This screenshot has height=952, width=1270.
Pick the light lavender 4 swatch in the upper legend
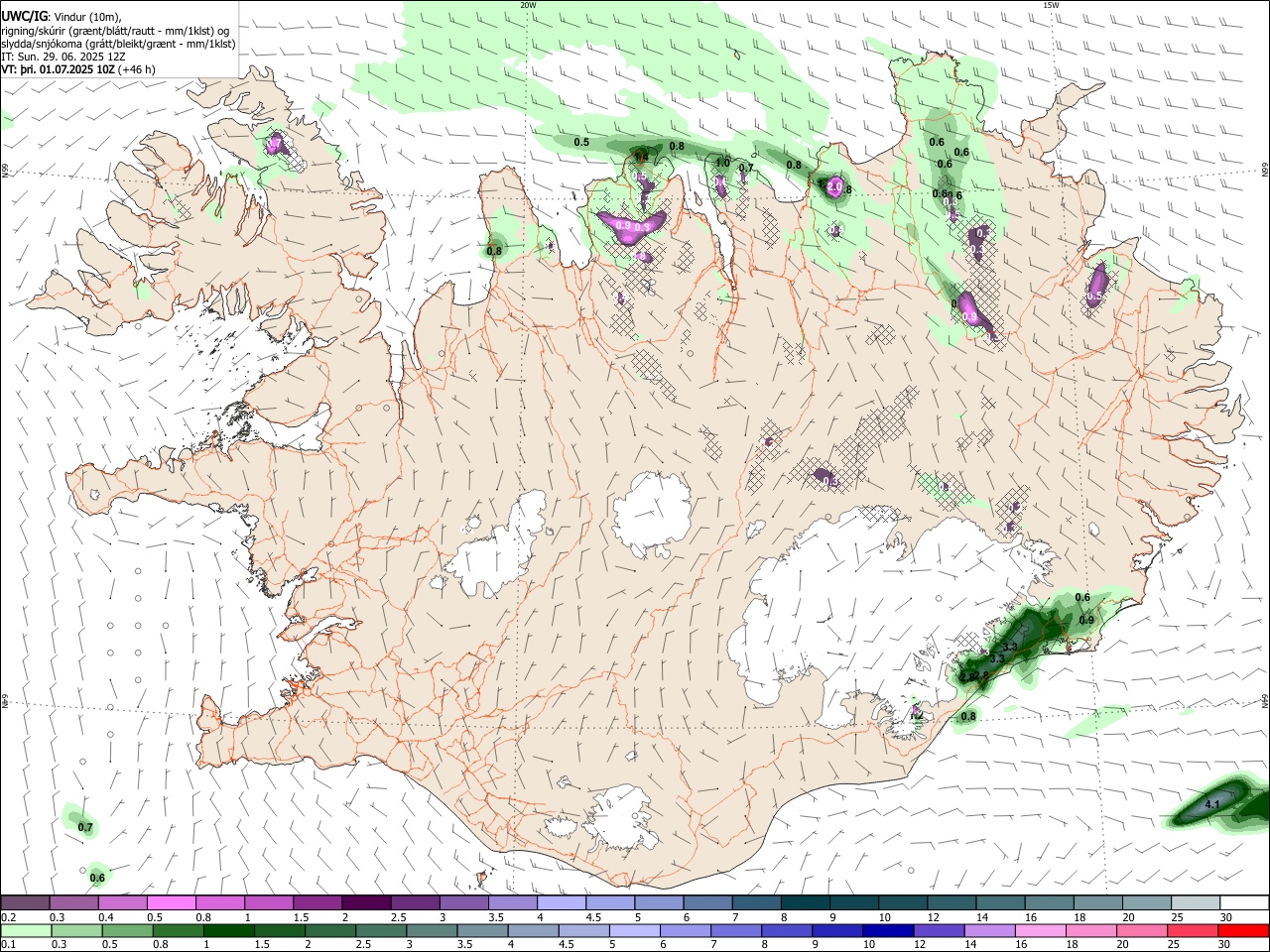[x=562, y=903]
